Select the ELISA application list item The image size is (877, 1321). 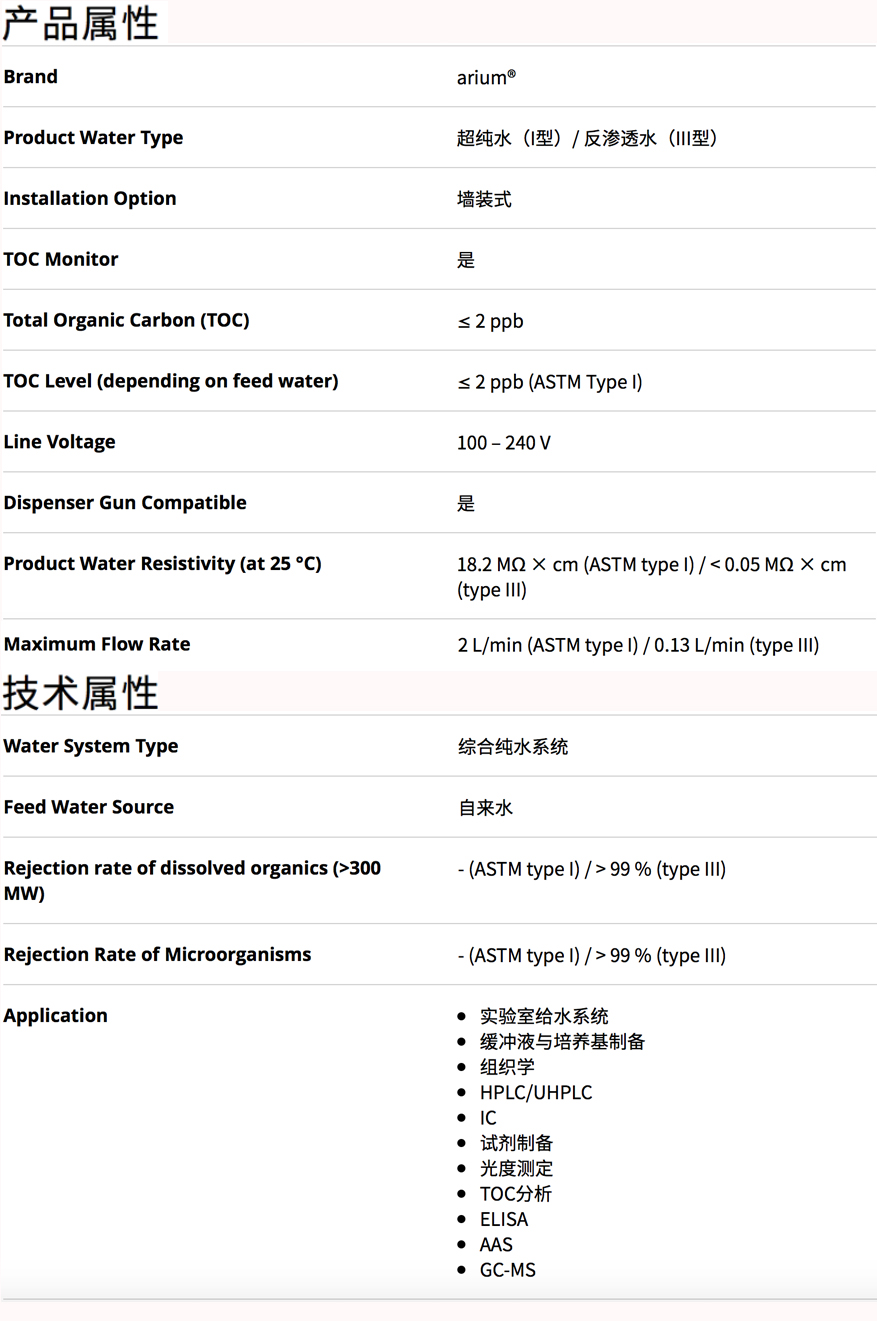503,1219
